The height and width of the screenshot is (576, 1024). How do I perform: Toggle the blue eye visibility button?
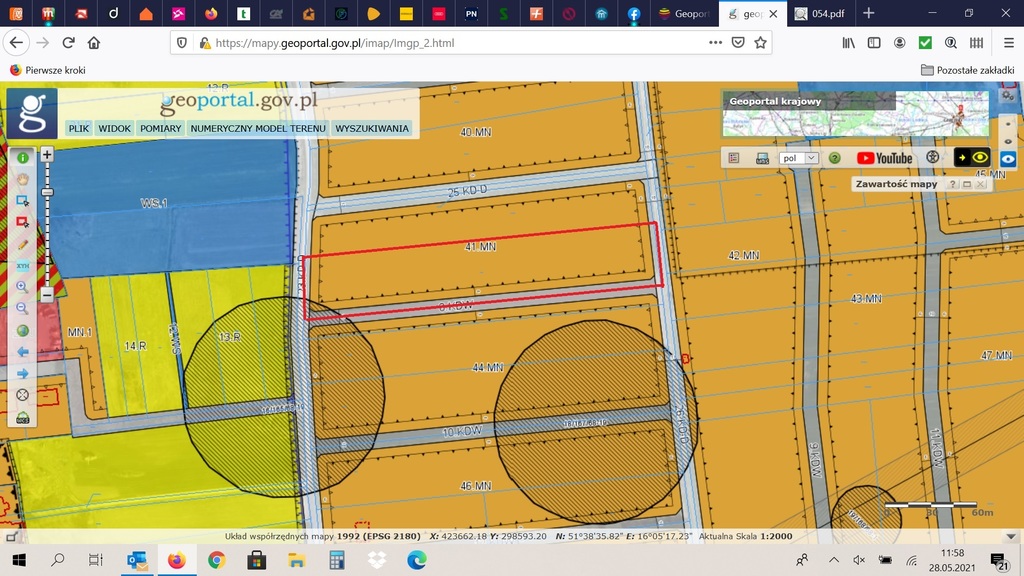click(1008, 159)
